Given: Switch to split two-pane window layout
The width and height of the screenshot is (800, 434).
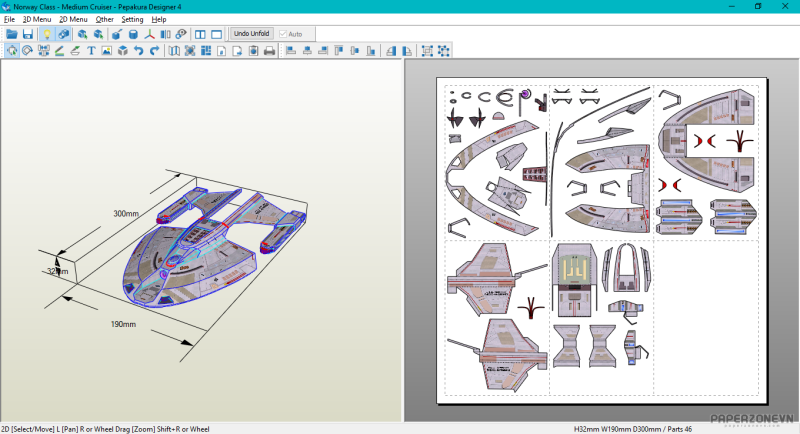Looking at the screenshot, I should coord(199,34).
